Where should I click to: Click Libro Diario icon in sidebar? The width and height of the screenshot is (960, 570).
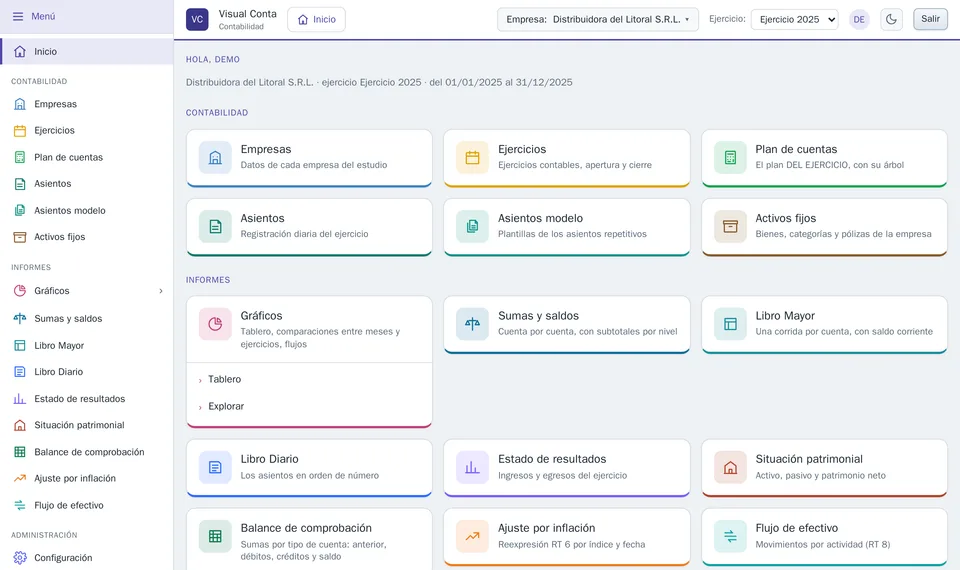coord(20,372)
